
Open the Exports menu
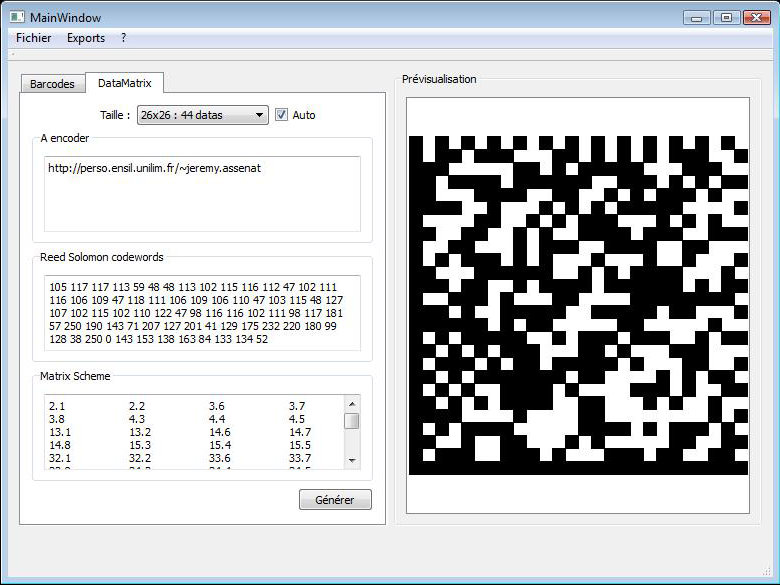[x=86, y=38]
